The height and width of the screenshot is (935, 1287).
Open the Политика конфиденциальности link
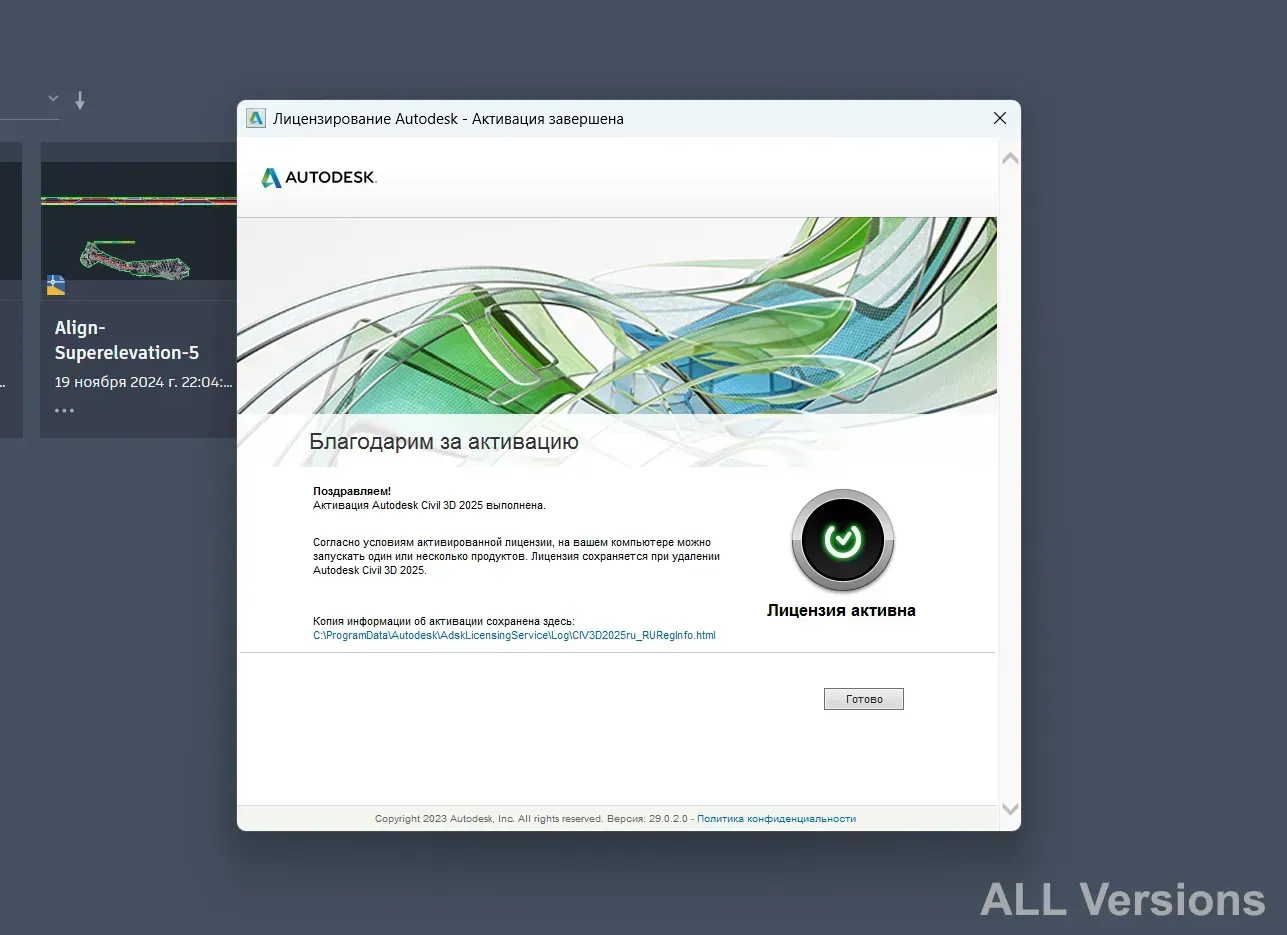[x=776, y=818]
